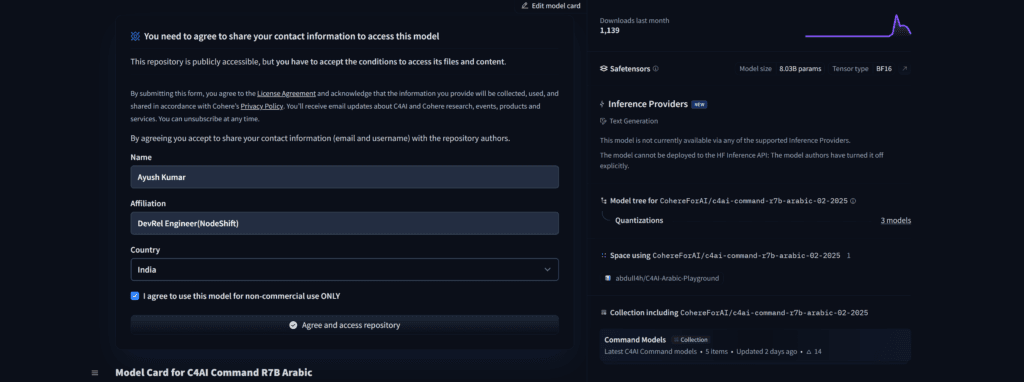Viewport: 1024px width, 382px height.
Task: Click the BF16 tensor type value
Action: tap(884, 69)
